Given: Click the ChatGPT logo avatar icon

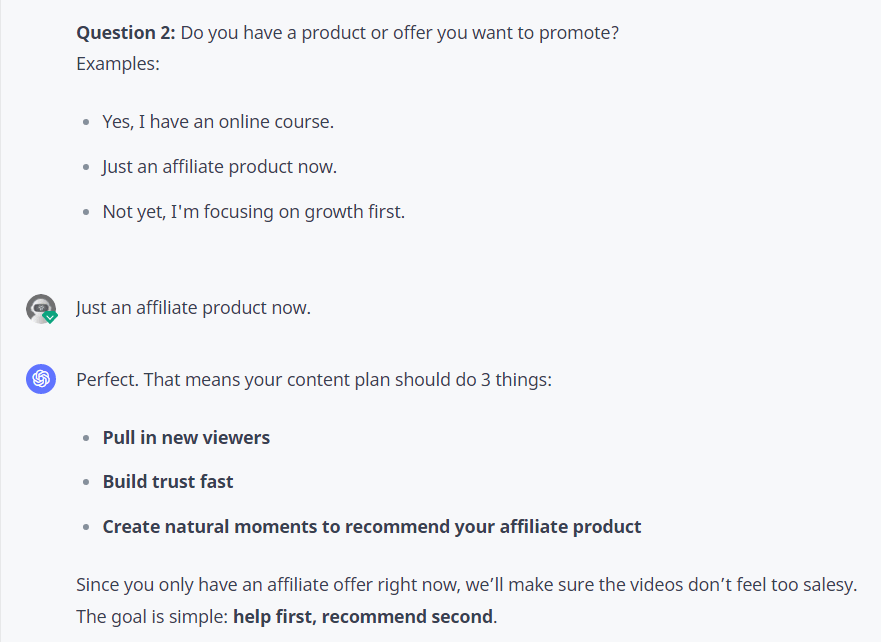Looking at the screenshot, I should point(41,380).
